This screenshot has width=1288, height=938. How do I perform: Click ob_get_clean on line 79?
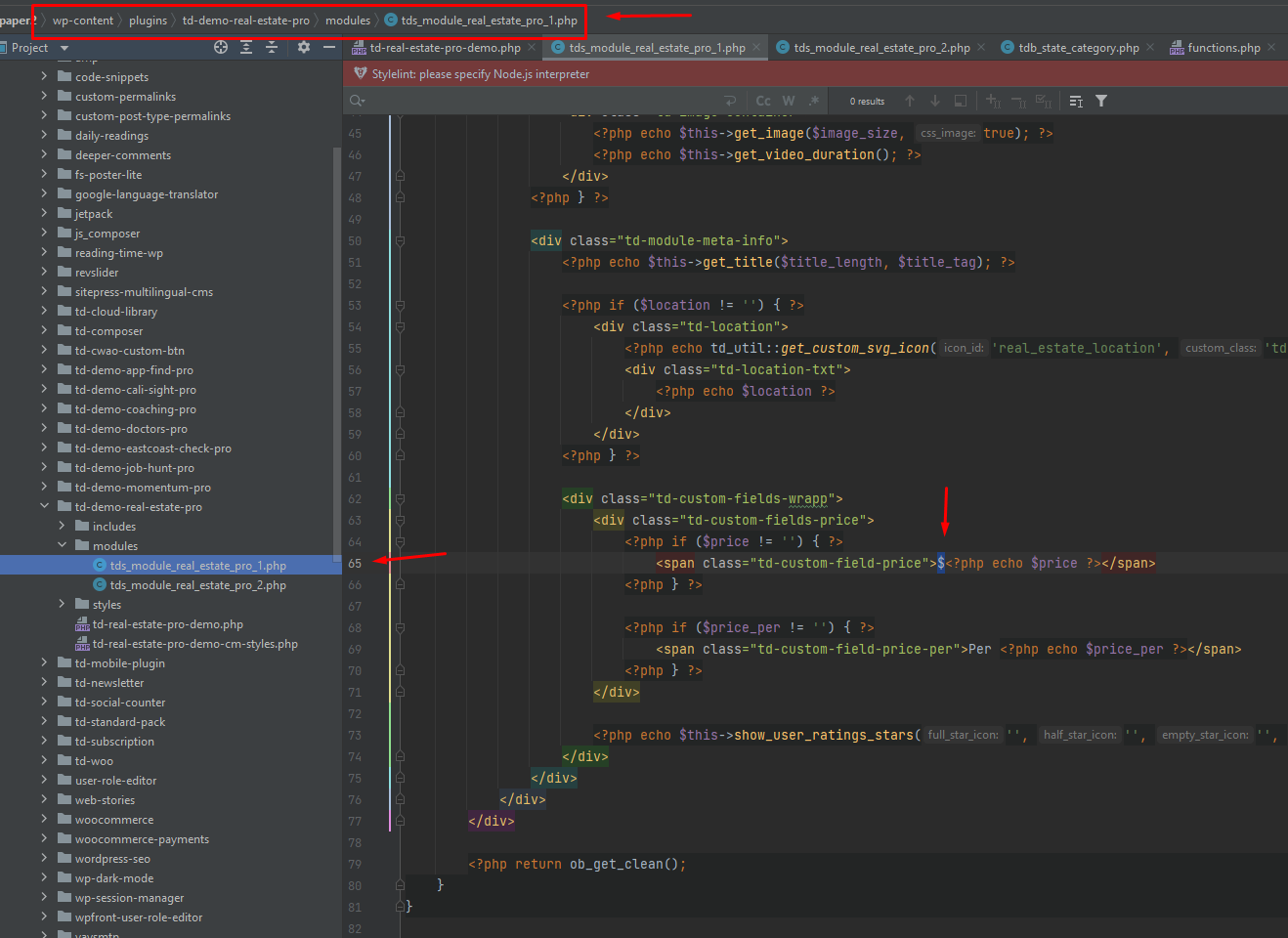tap(616, 864)
